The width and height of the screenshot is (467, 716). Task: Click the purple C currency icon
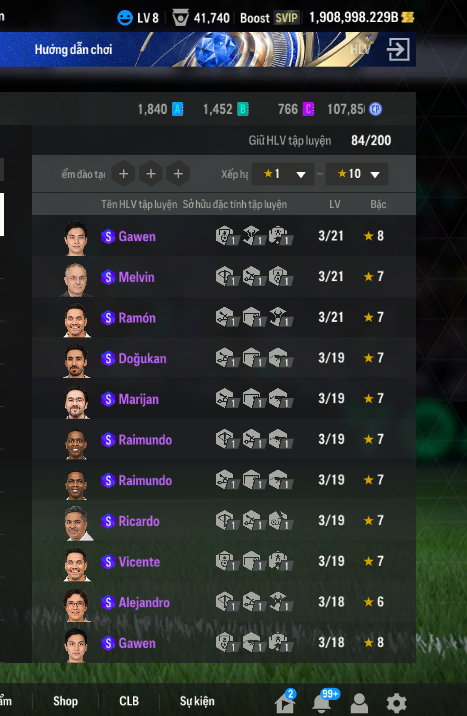tap(309, 109)
